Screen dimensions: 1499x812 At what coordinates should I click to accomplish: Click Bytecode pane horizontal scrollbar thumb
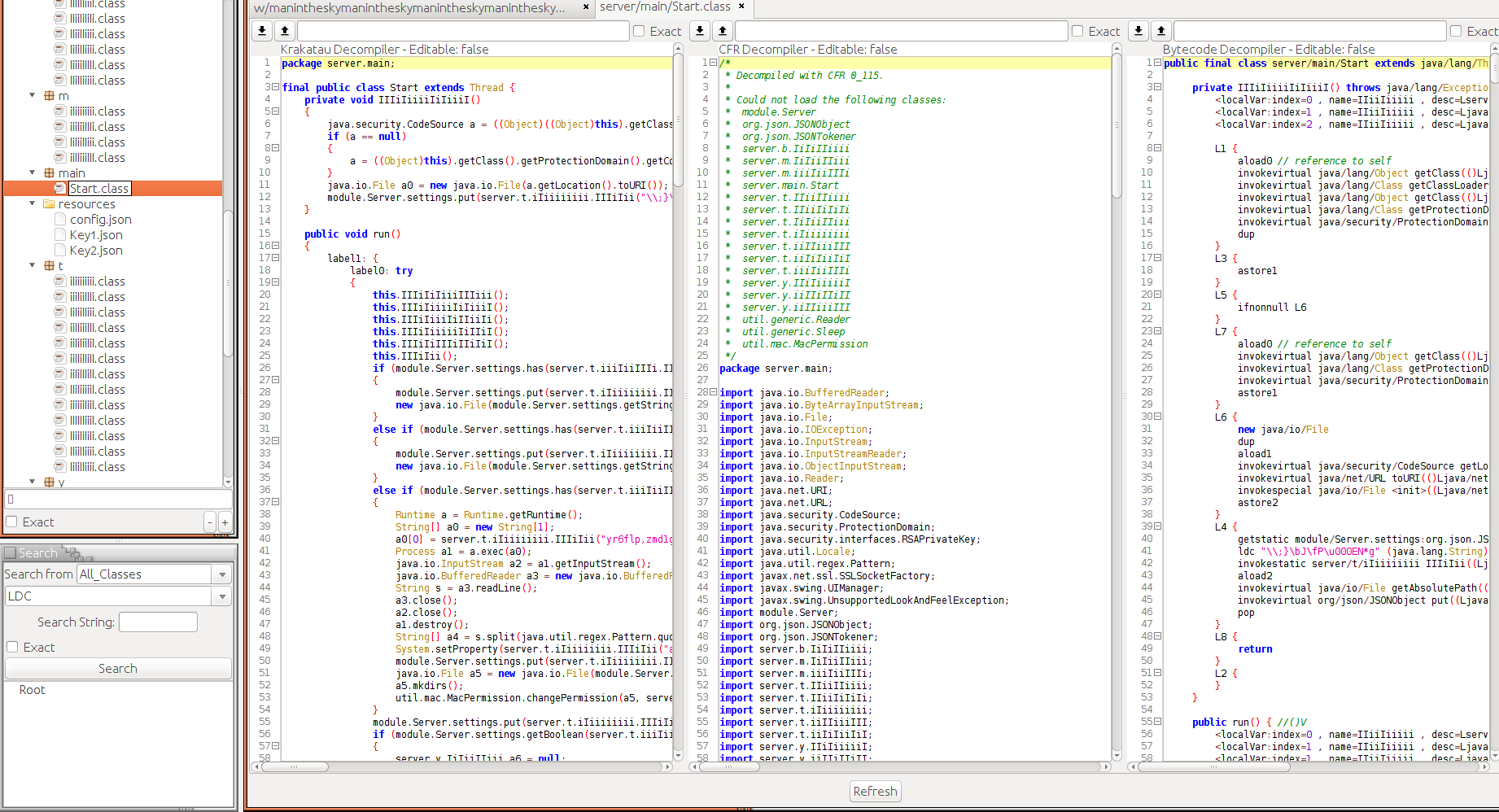[x=1213, y=766]
